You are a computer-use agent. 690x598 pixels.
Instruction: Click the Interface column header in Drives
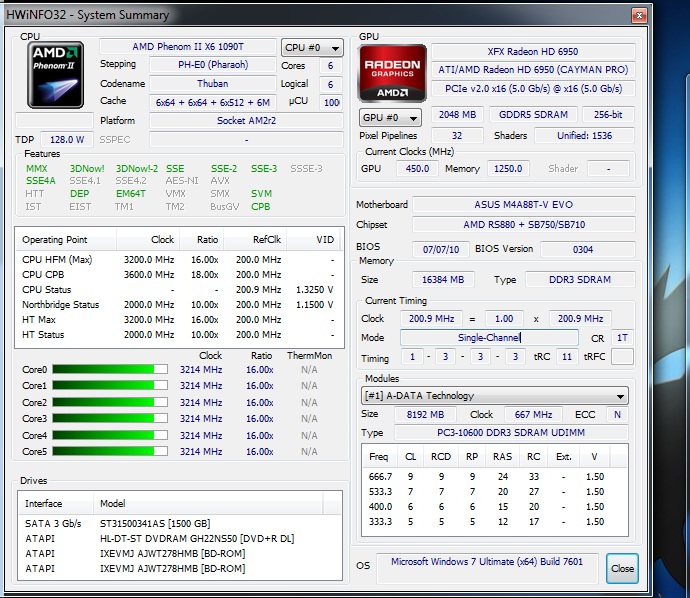(55, 503)
